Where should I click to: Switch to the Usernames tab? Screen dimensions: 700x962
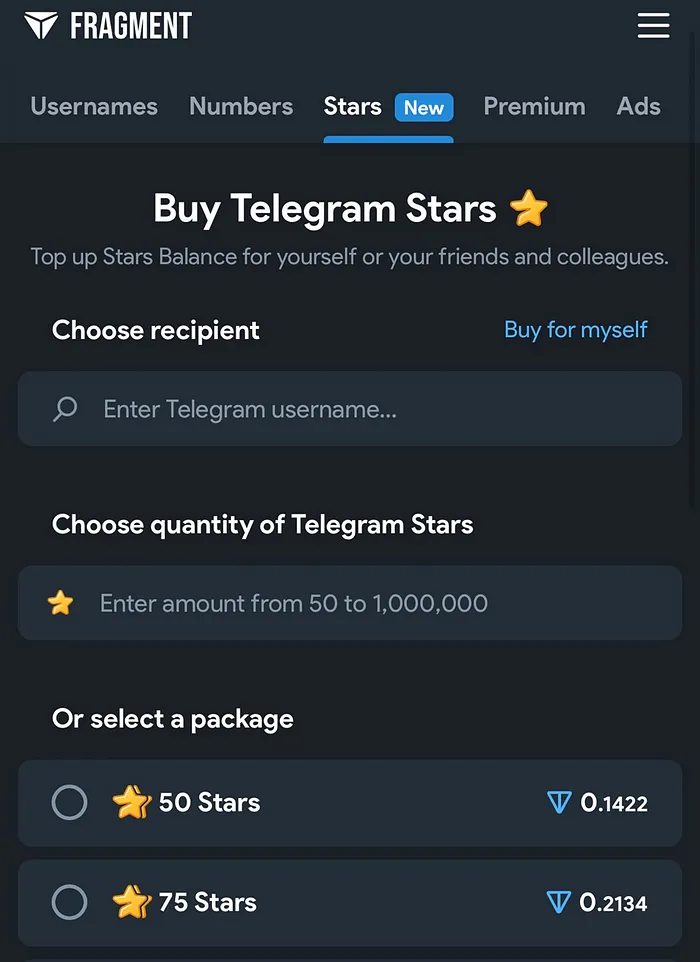coord(94,106)
